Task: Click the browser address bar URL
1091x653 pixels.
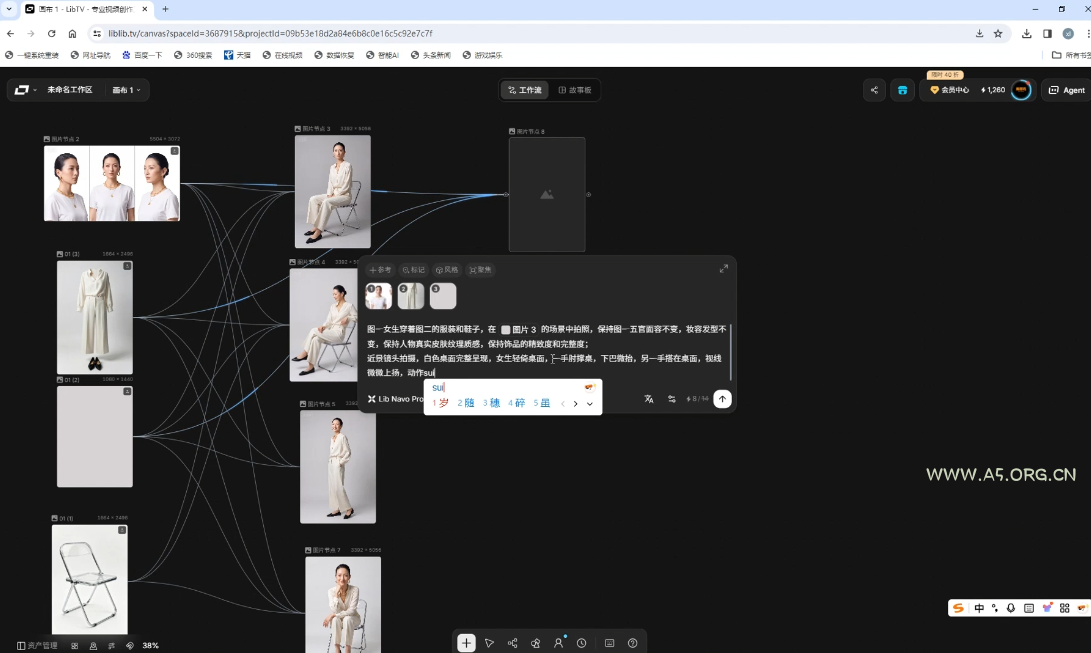Action: tap(270, 33)
